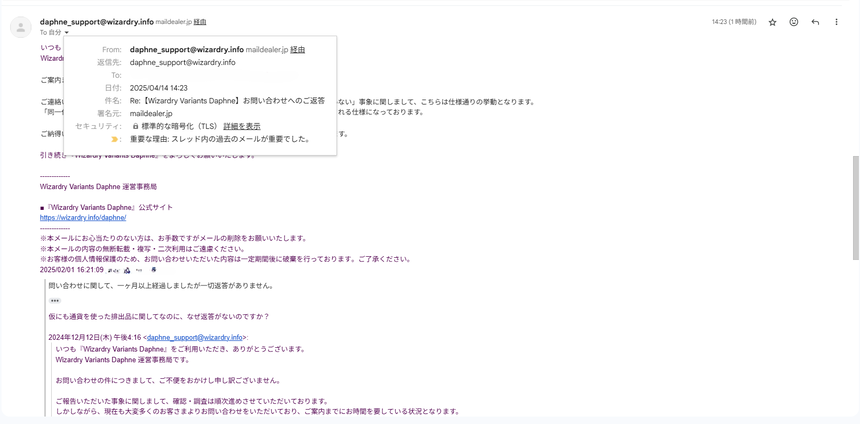
Task: Open the three-dot more options menu
Action: (x=836, y=22)
